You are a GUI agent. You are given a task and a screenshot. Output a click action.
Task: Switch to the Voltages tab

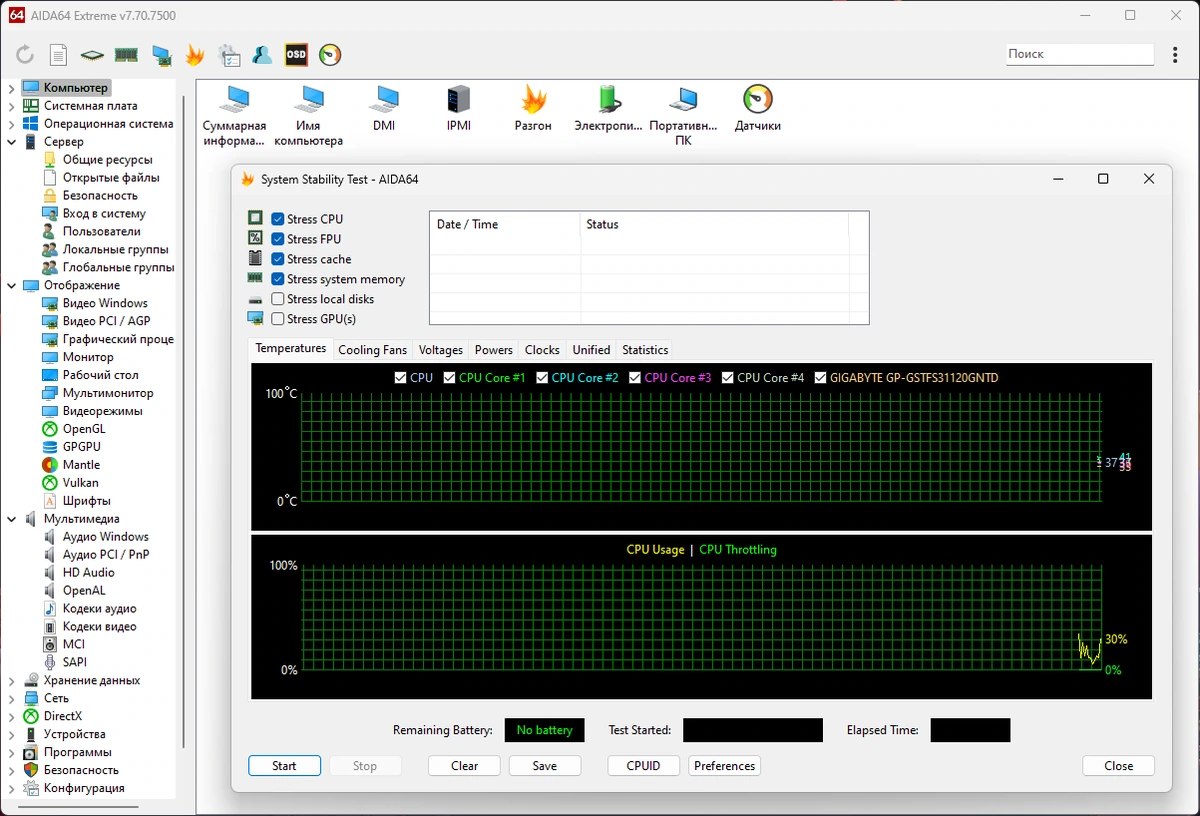point(441,350)
